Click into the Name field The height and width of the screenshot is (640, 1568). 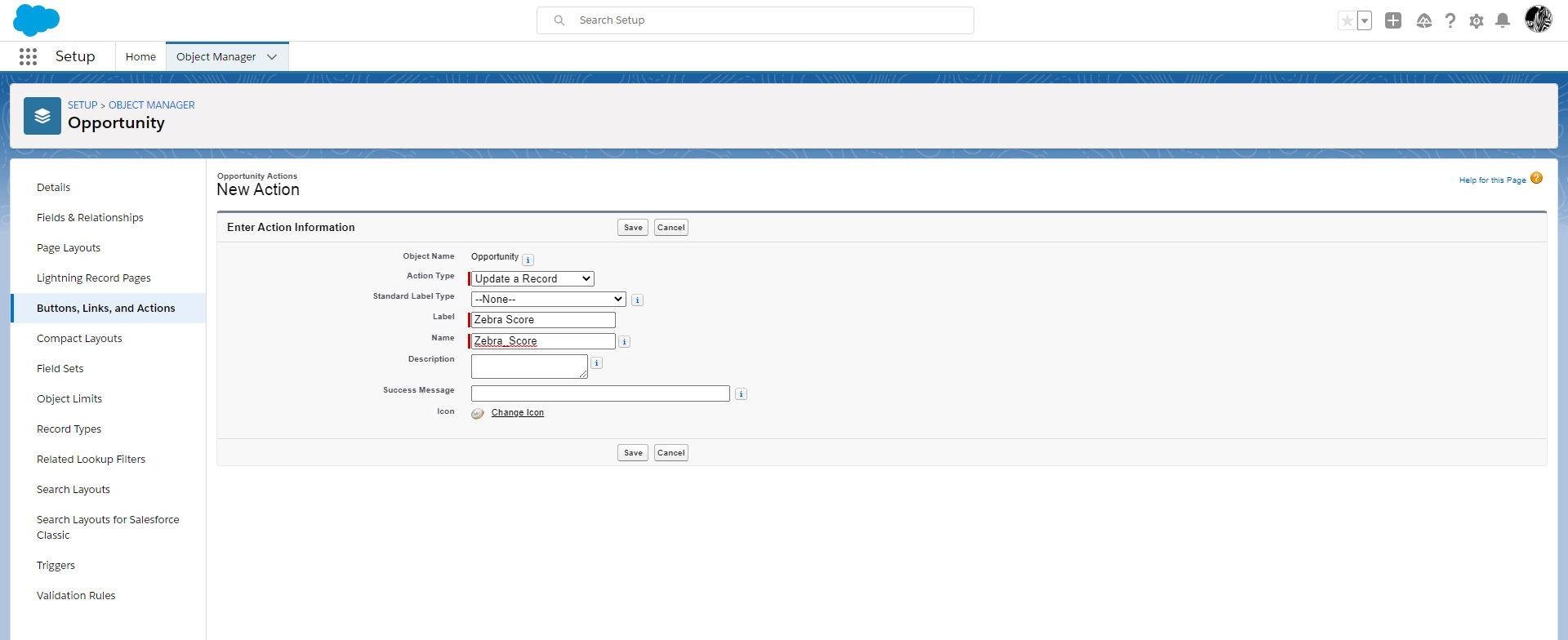543,341
